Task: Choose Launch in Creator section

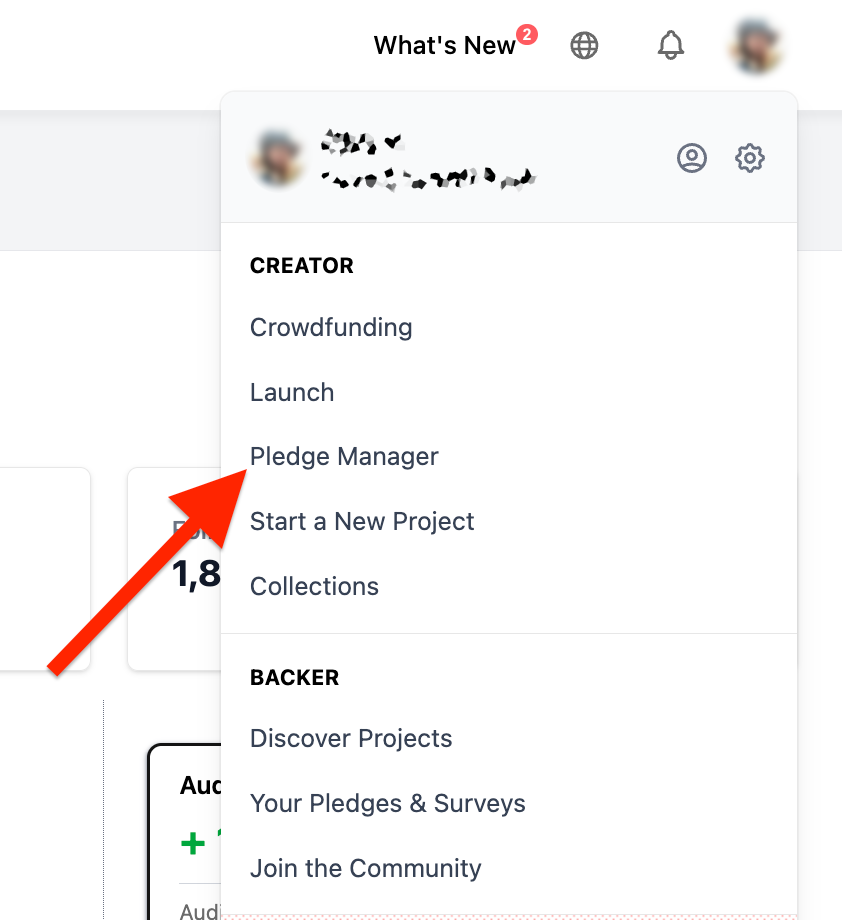Action: (x=292, y=392)
